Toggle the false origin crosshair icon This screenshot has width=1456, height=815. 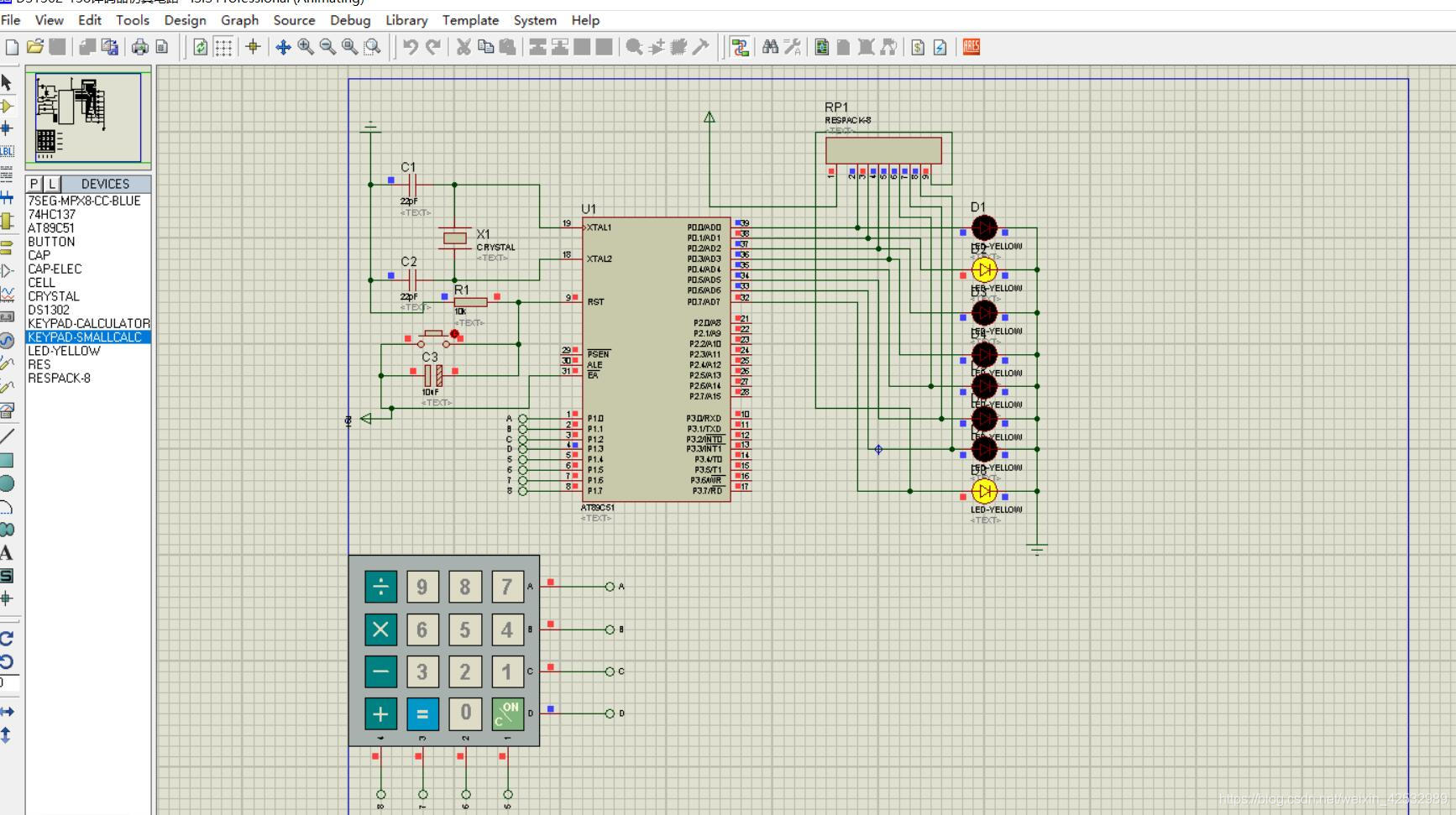(253, 47)
